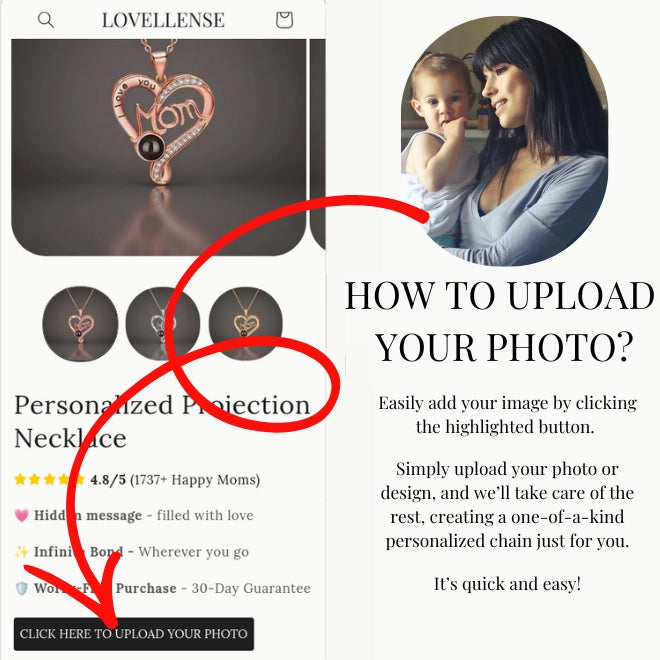Click CLICK HERE TO UPLOAD YOUR PHOTO button

click(x=134, y=634)
